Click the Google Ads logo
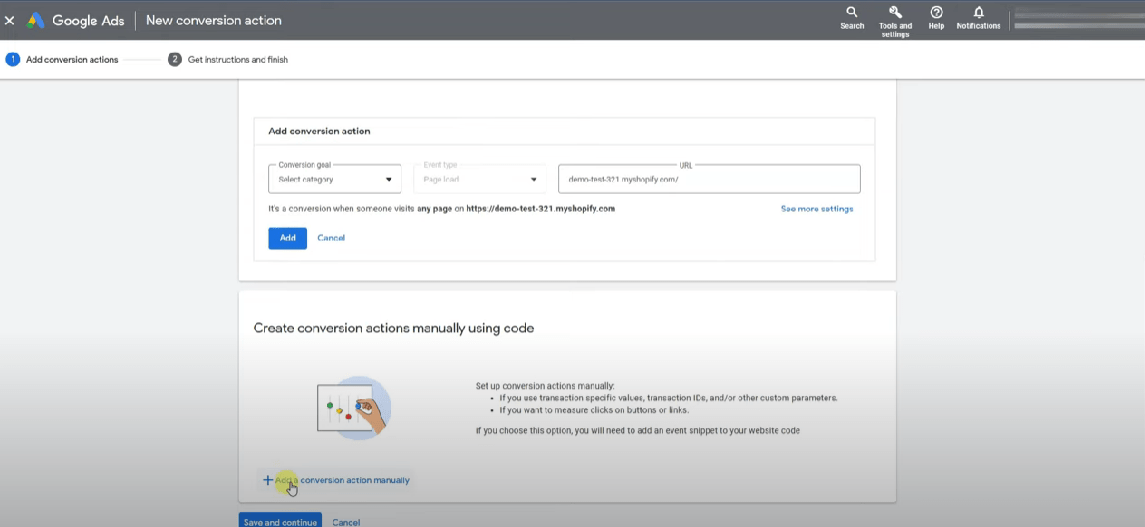The image size is (1145, 527). [36, 20]
